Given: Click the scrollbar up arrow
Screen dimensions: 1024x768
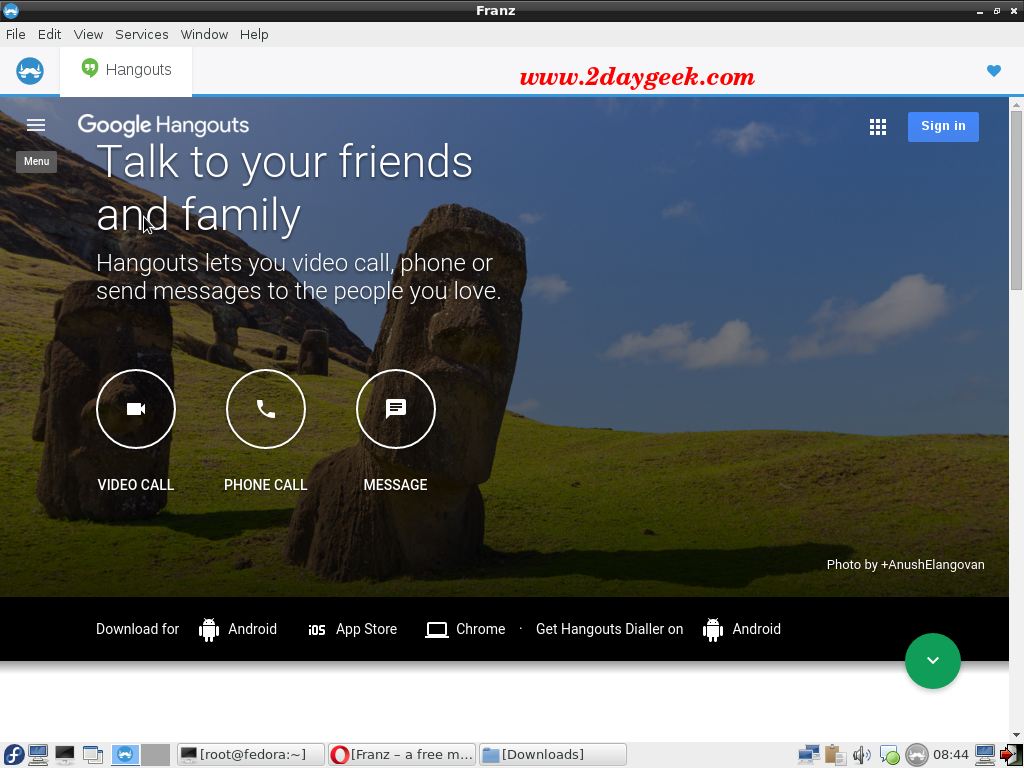Looking at the screenshot, I should (x=1016, y=103).
